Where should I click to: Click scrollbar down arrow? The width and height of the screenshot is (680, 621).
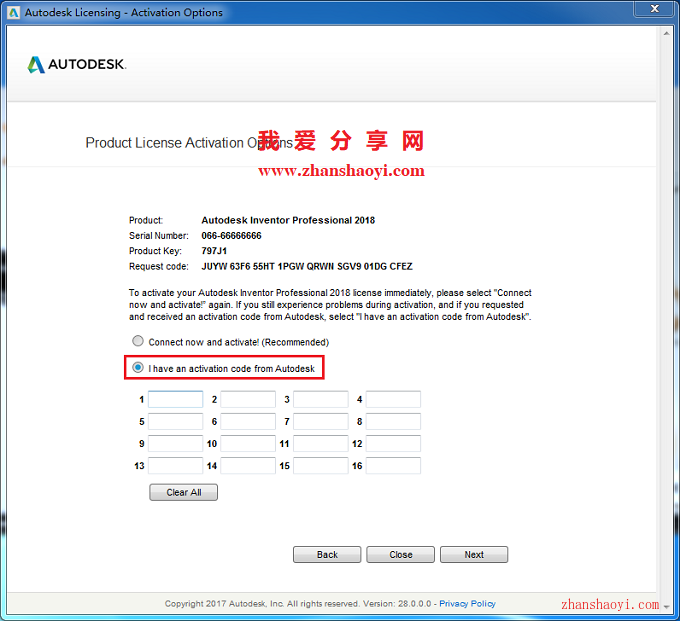pos(667,606)
